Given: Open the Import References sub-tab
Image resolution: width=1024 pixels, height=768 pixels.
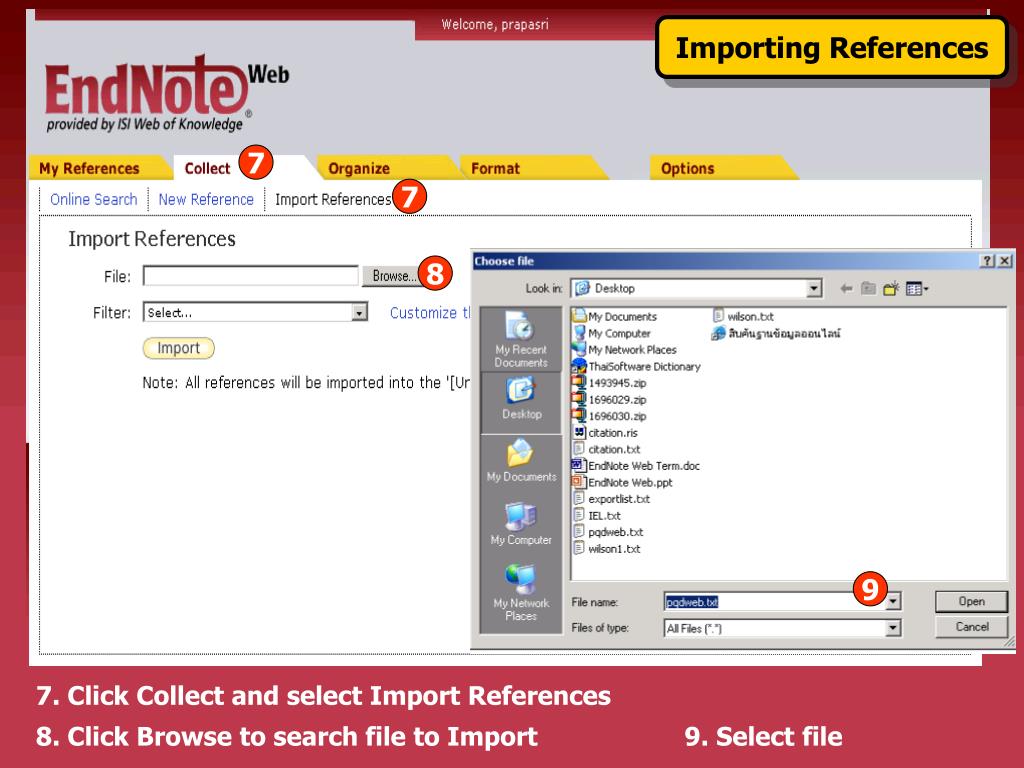Looking at the screenshot, I should point(332,199).
